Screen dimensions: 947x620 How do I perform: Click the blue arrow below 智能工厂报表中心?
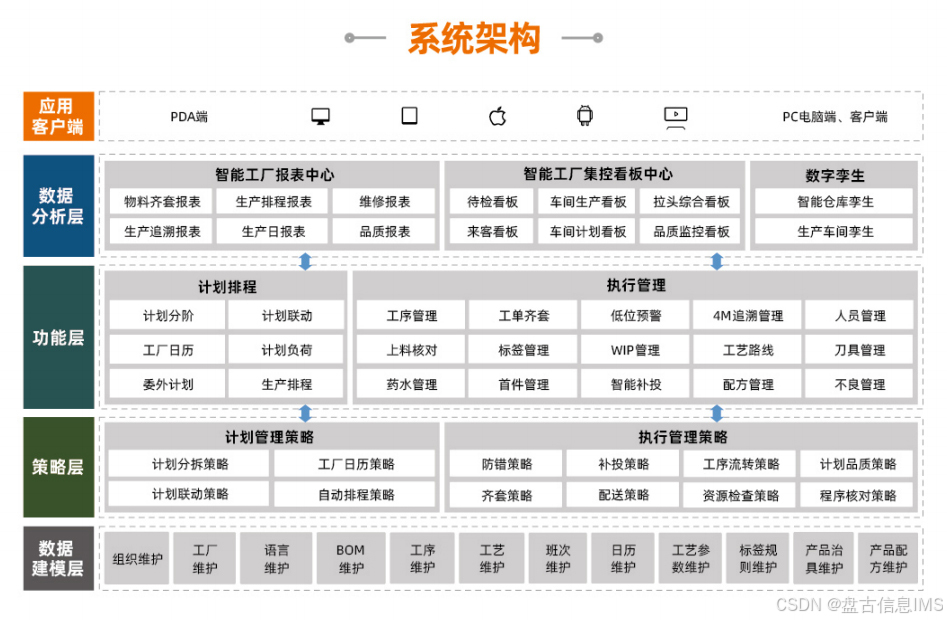305,261
